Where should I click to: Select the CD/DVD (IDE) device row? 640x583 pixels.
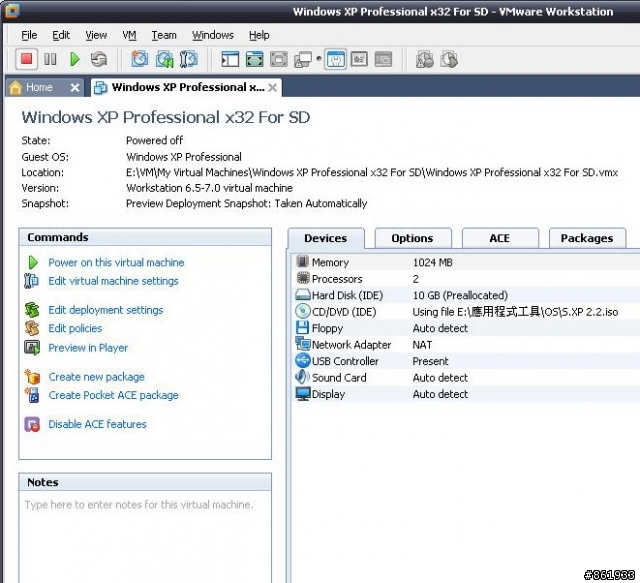pos(466,312)
